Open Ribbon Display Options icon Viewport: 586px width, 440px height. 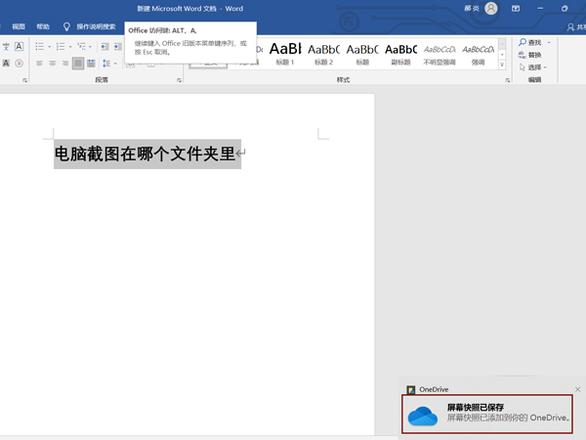click(x=516, y=8)
